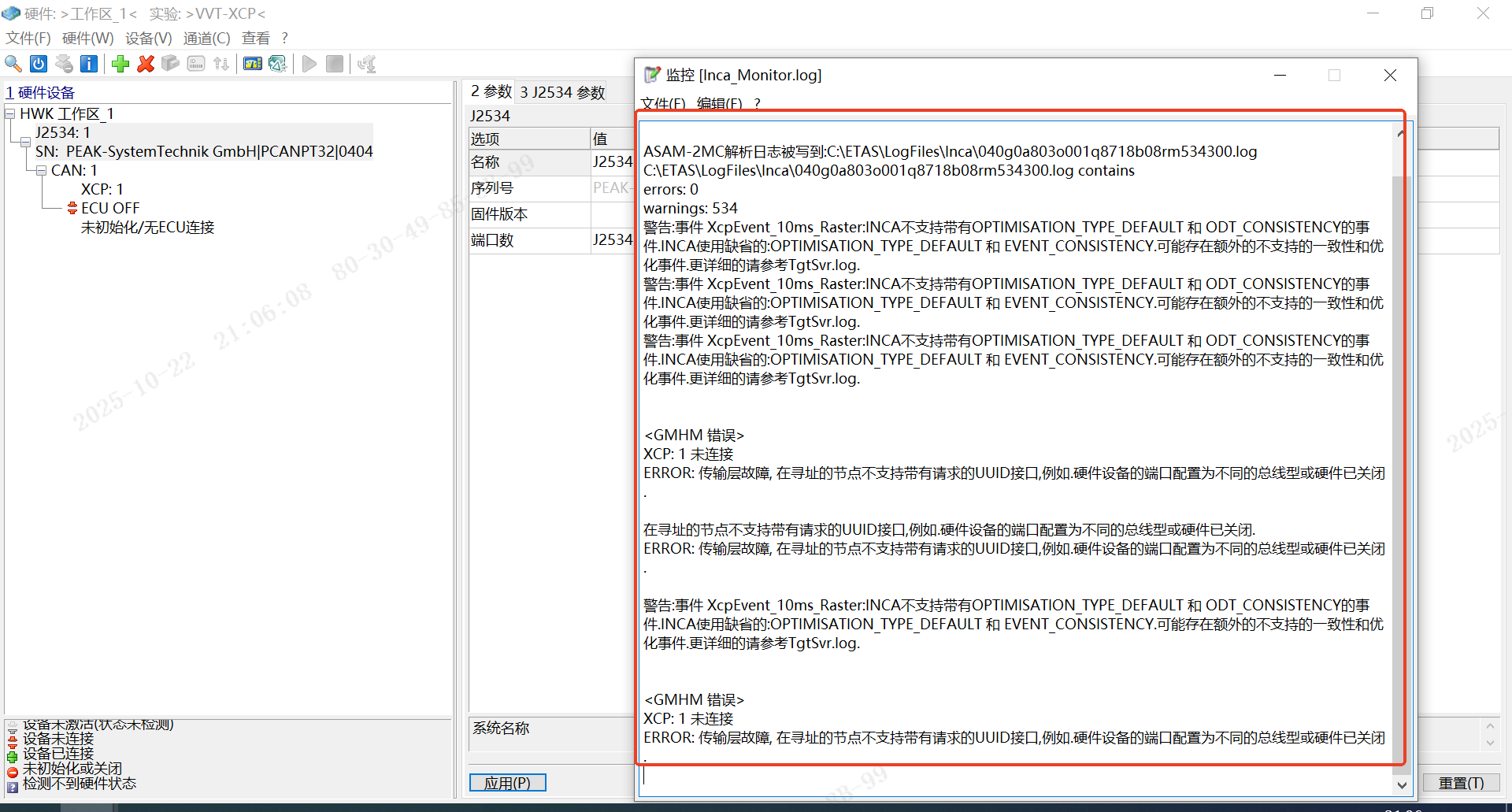Screen dimensions: 1512x812
Task: Open the ? help menu in main window
Action: (285, 39)
